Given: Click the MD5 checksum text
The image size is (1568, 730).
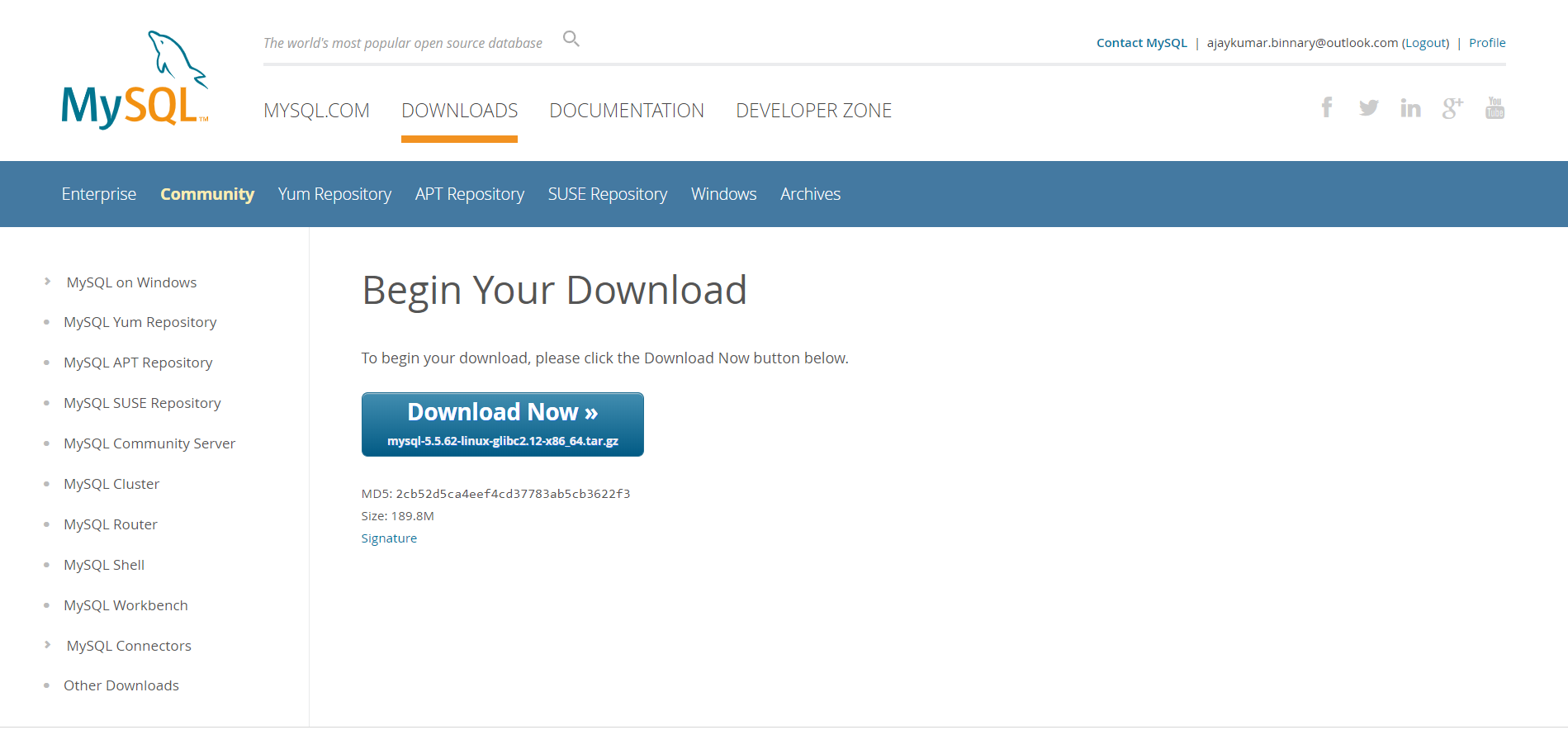Looking at the screenshot, I should point(495,494).
